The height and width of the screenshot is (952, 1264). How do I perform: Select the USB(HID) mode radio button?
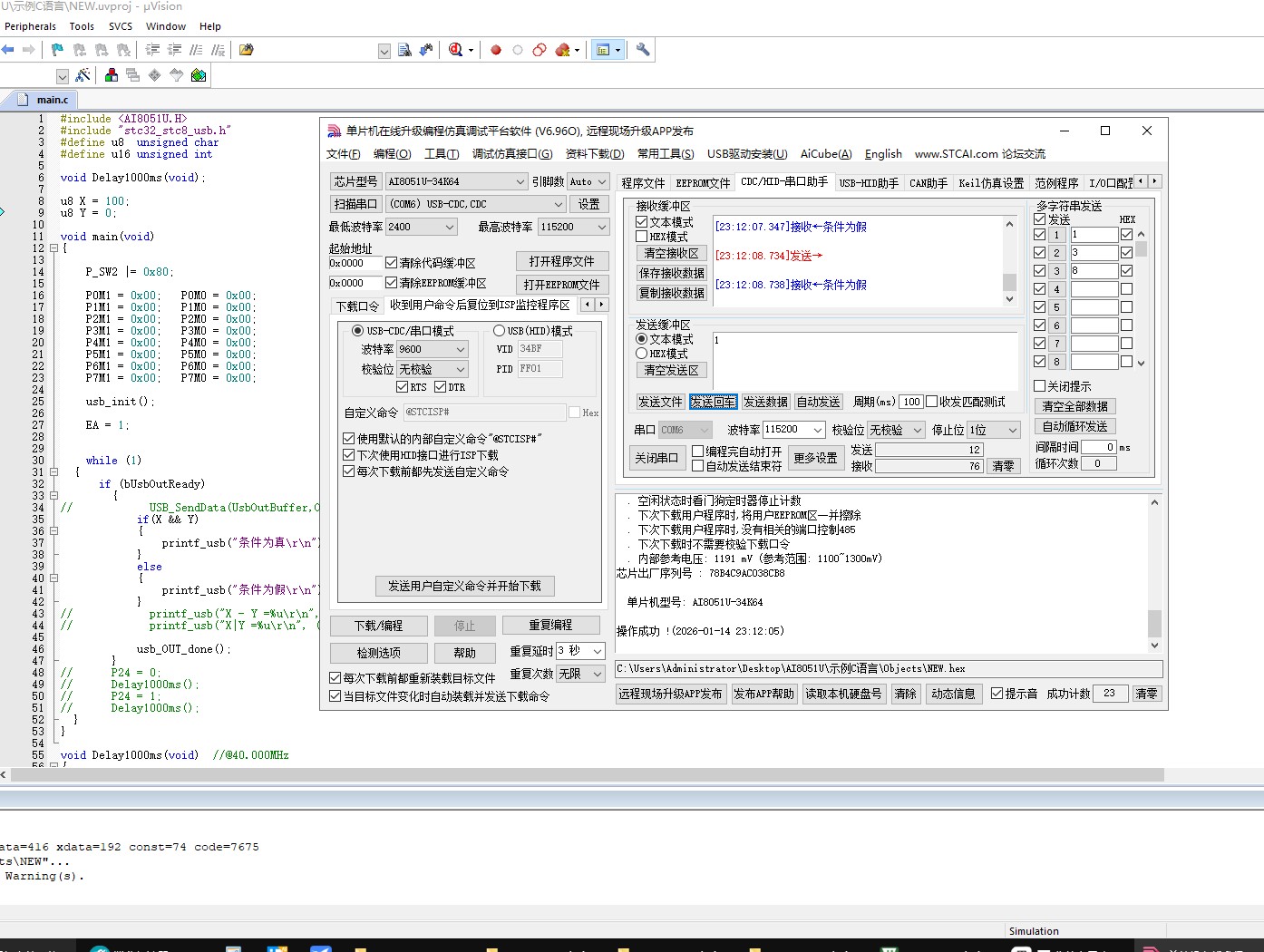click(499, 331)
